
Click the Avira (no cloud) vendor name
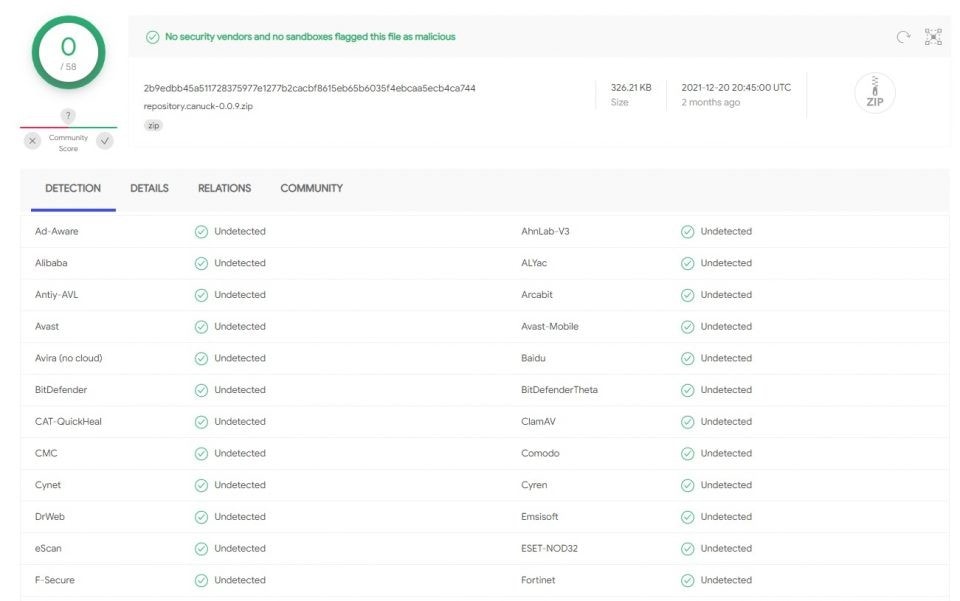click(x=69, y=358)
